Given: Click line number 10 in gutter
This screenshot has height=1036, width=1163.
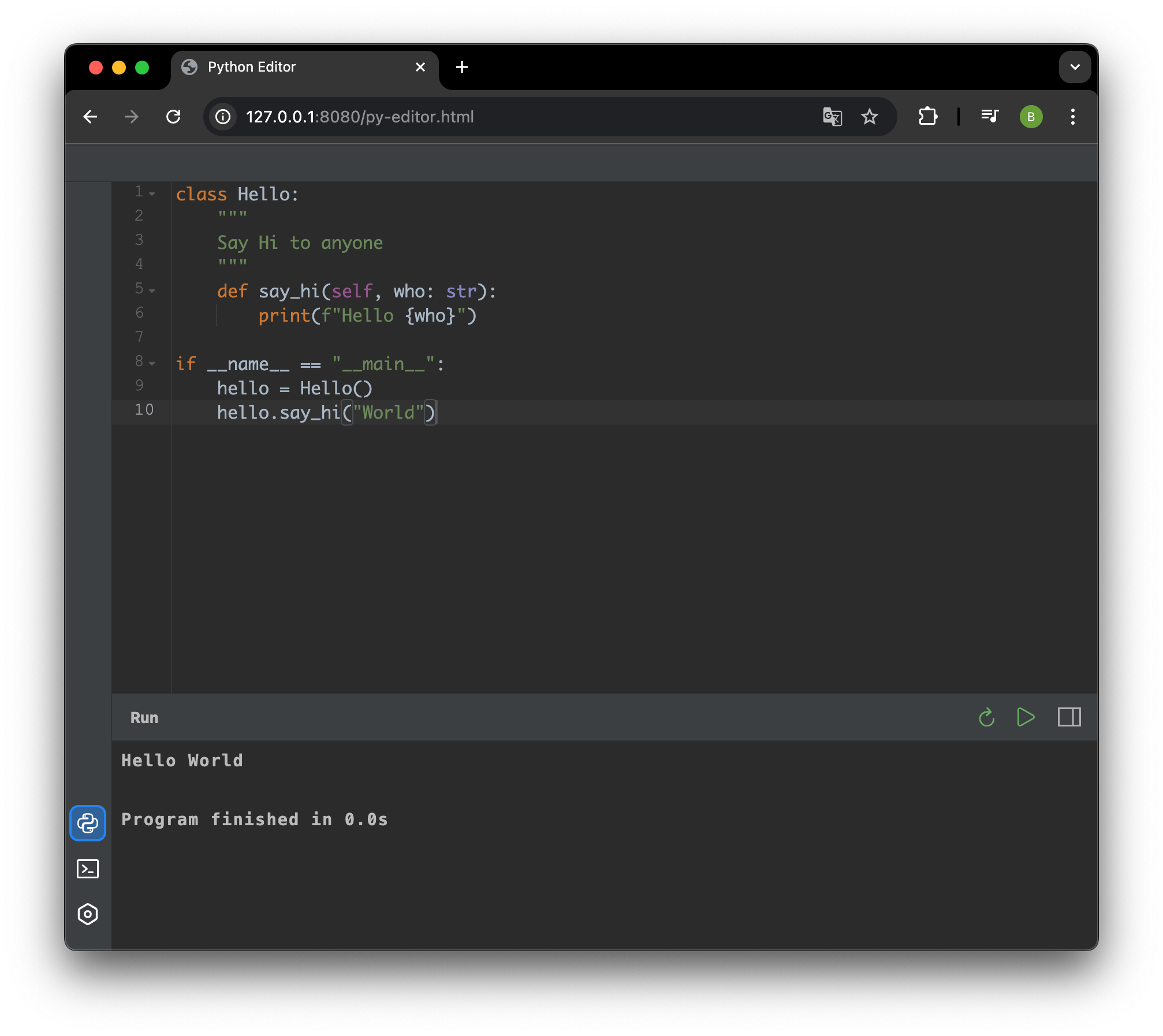Looking at the screenshot, I should point(144,410).
